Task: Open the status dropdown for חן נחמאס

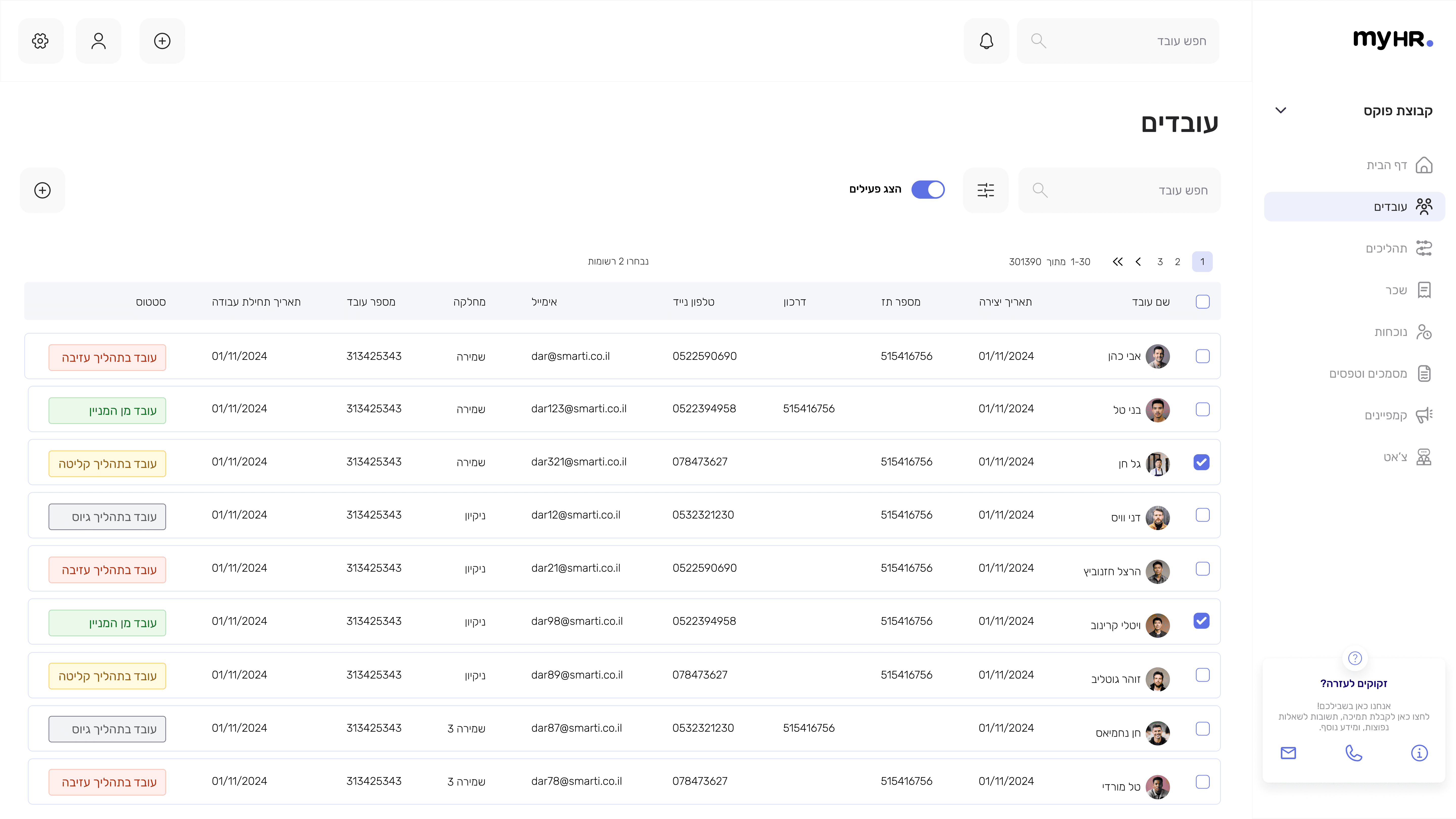Action: pyautogui.click(x=107, y=729)
